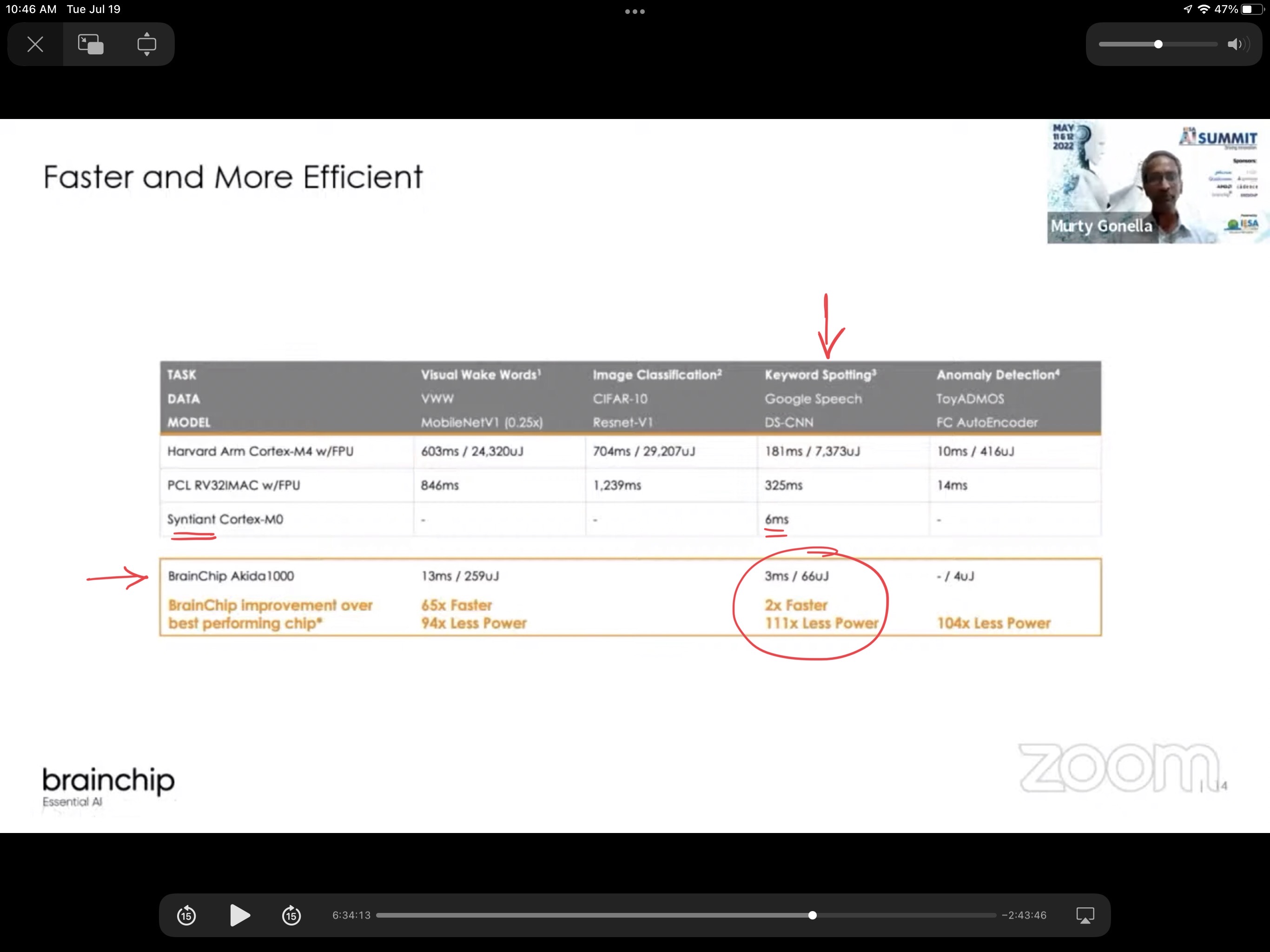The height and width of the screenshot is (952, 1270).
Task: Adjust the volume slider knob
Action: click(x=1158, y=44)
